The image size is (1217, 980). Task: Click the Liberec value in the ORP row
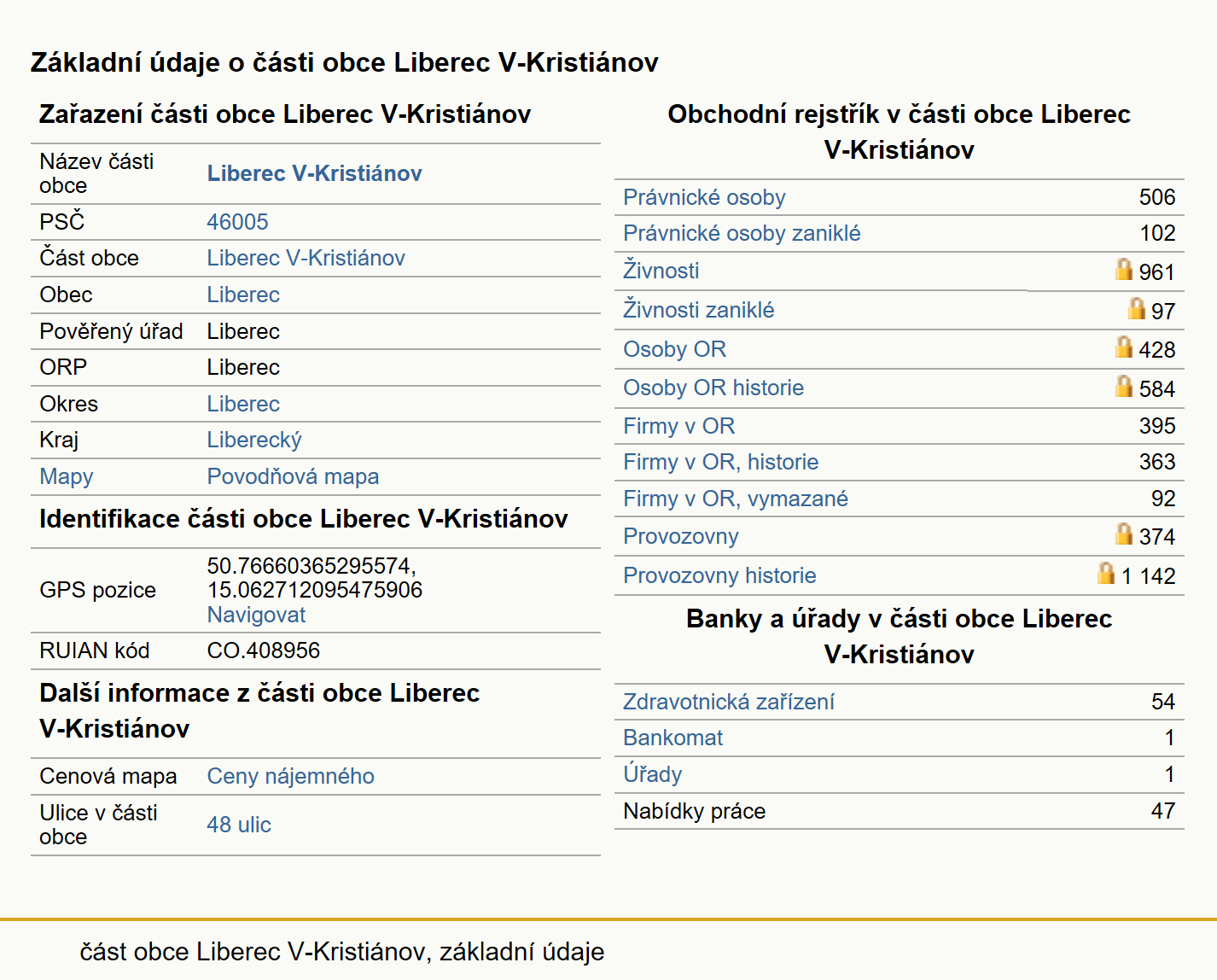(x=243, y=367)
